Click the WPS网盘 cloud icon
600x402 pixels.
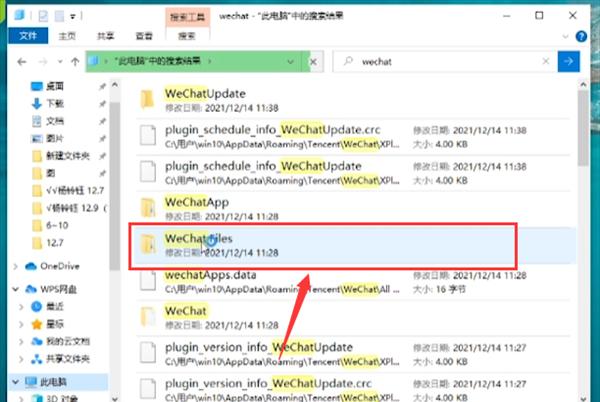click(31, 289)
